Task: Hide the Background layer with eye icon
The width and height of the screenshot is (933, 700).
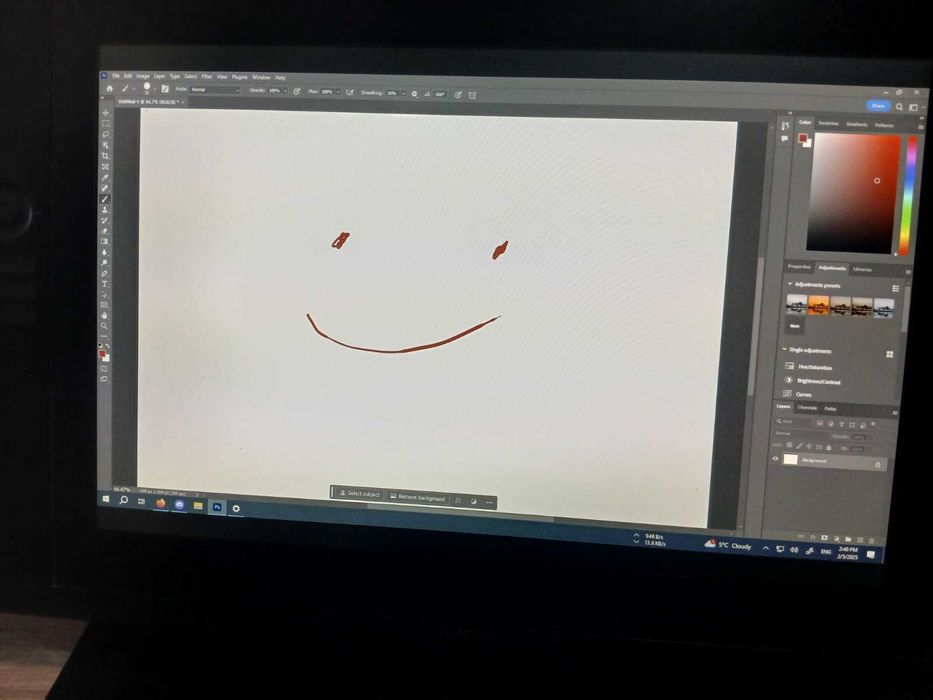Action: (x=775, y=458)
